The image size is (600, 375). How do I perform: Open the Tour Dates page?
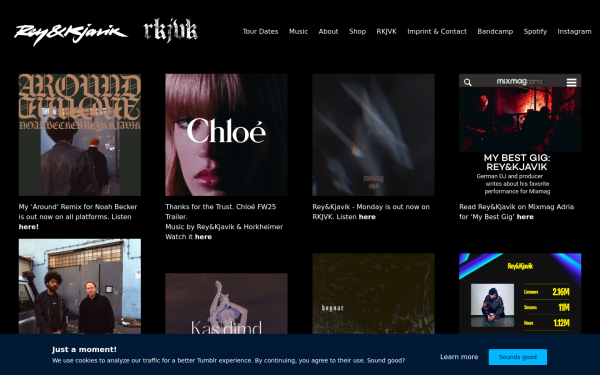pyautogui.click(x=260, y=31)
